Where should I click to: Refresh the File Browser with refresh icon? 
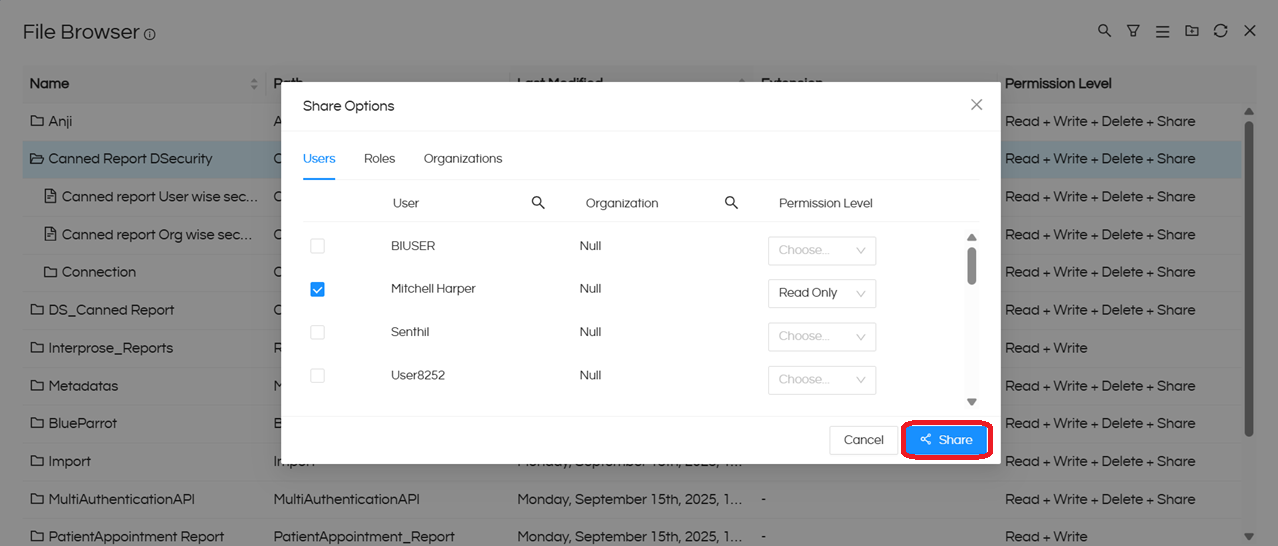click(x=1220, y=31)
